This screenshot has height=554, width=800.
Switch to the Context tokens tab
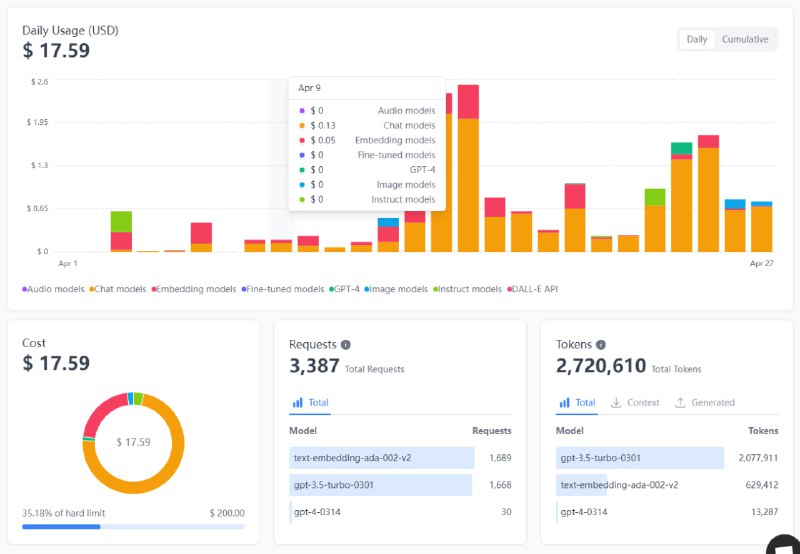[636, 403]
